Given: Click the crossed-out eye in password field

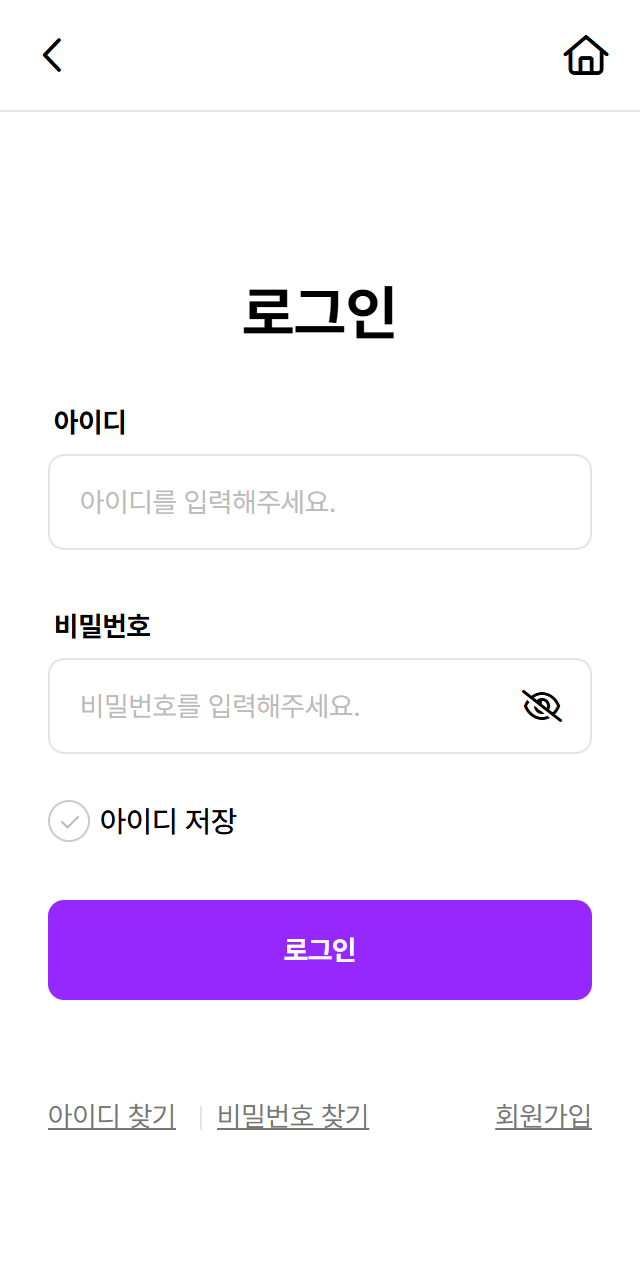Looking at the screenshot, I should tap(542, 705).
